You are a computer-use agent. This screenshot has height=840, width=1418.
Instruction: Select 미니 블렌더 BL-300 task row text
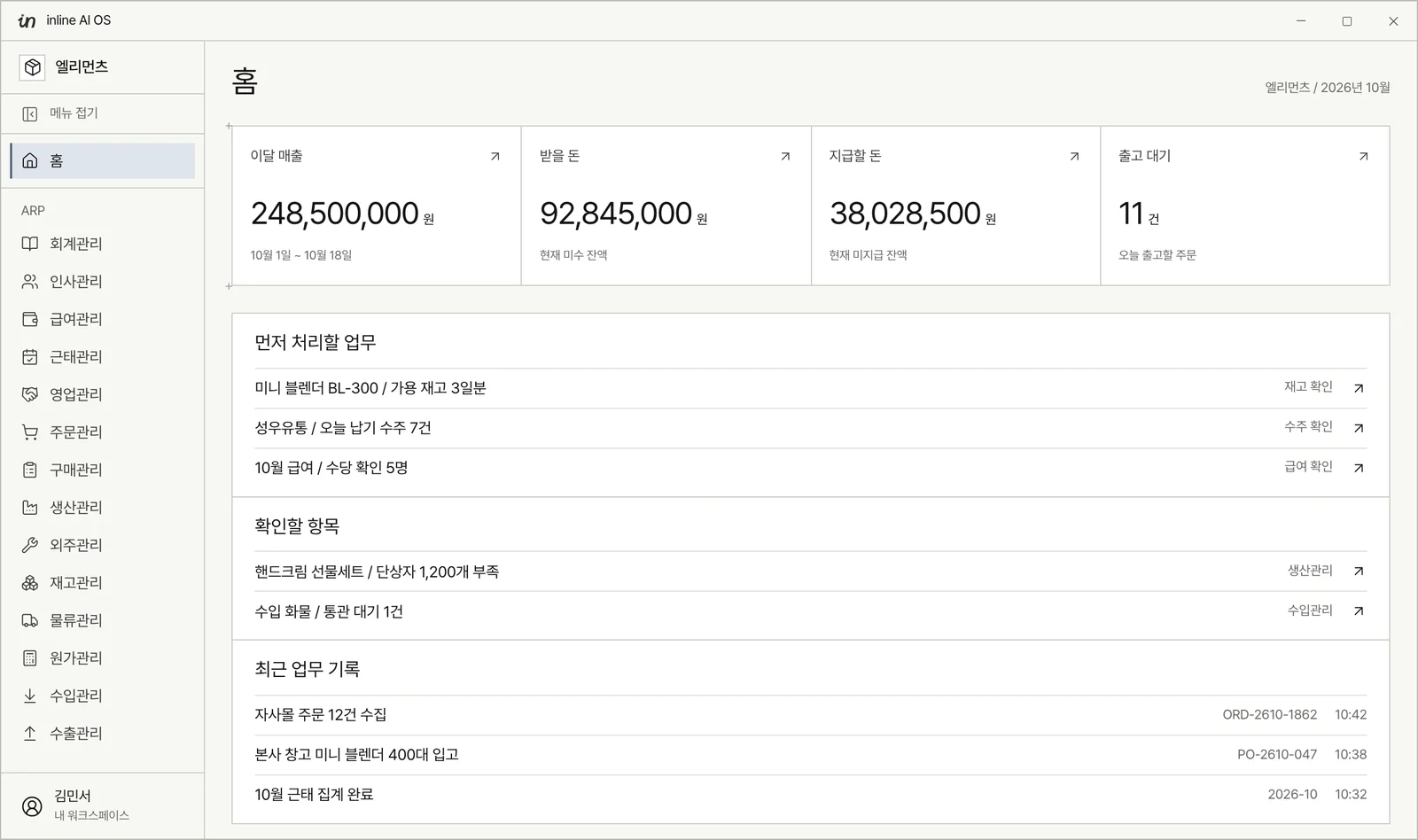[370, 388]
